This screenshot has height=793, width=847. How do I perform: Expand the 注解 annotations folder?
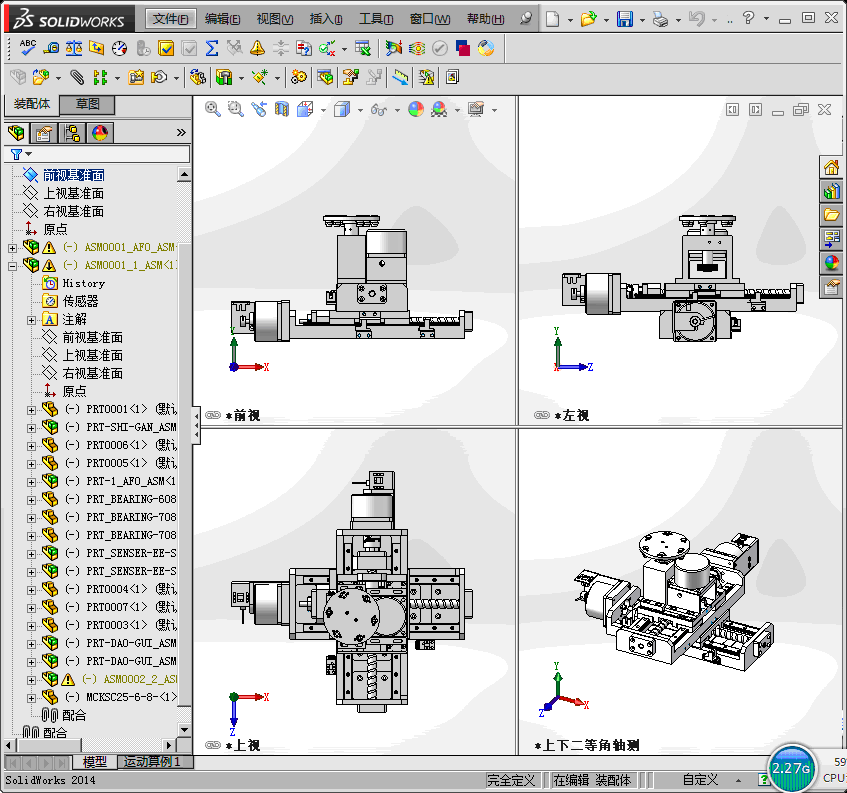[x=31, y=320]
